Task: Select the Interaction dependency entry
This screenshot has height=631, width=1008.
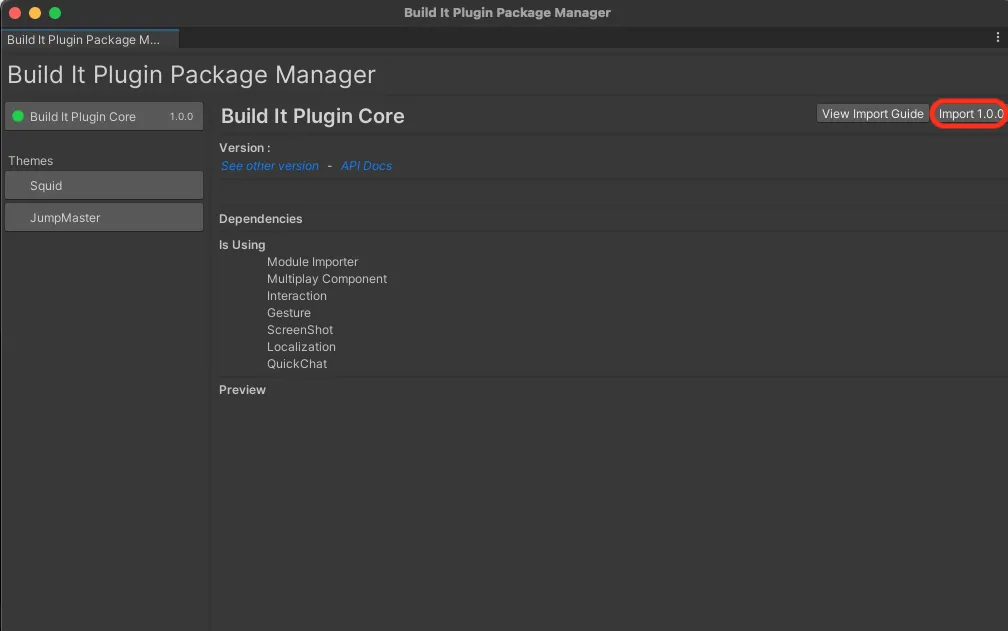Action: pyautogui.click(x=297, y=296)
